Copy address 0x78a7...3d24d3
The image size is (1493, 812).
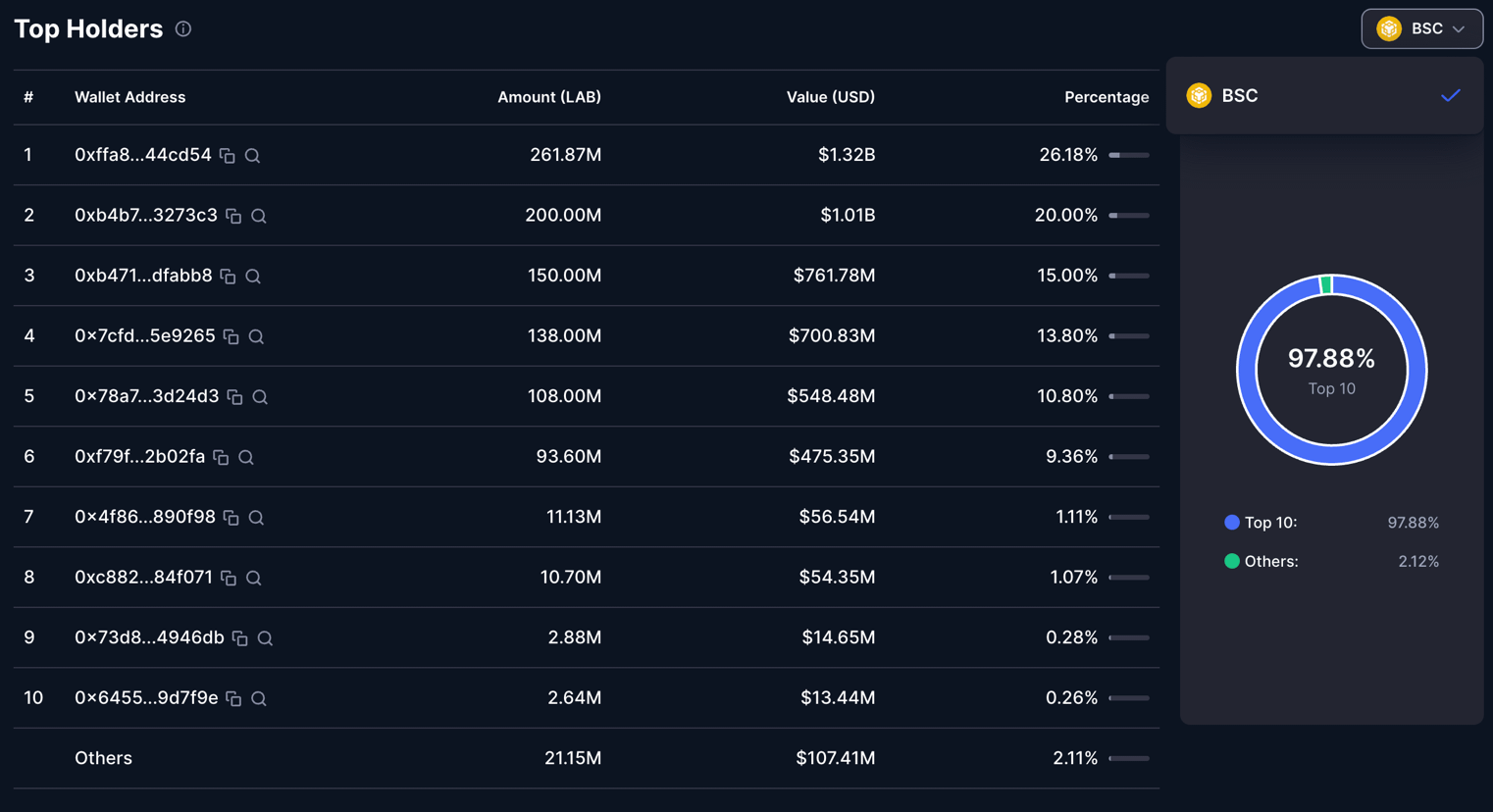click(x=234, y=397)
